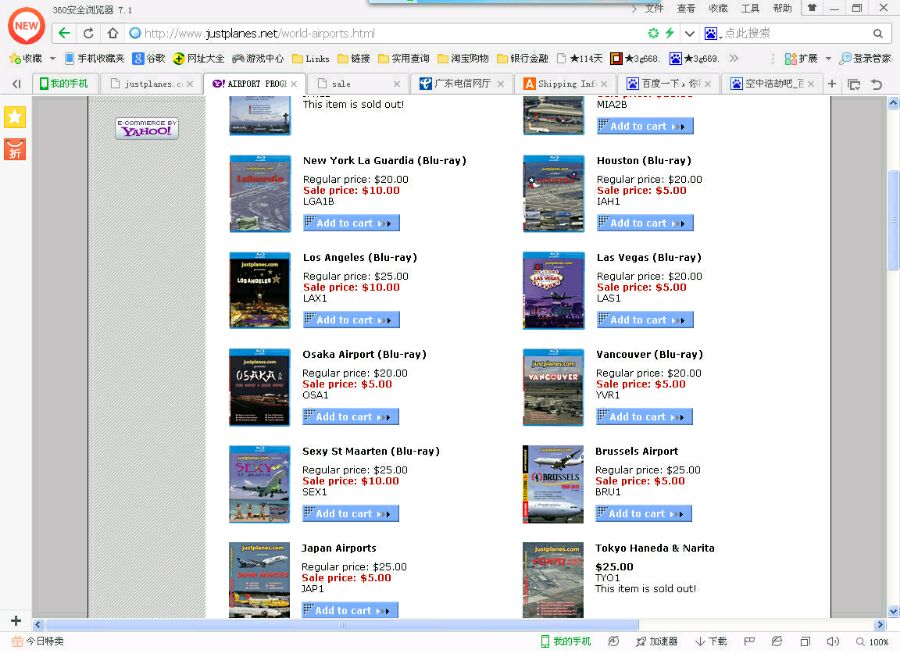Click the green recycle compatibility icon
Viewport: 900px width, 652px height.
click(x=653, y=33)
